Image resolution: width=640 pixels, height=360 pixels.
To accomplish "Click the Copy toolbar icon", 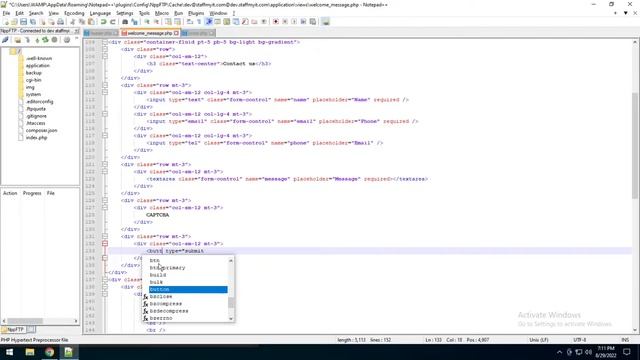I will pos(82,22).
